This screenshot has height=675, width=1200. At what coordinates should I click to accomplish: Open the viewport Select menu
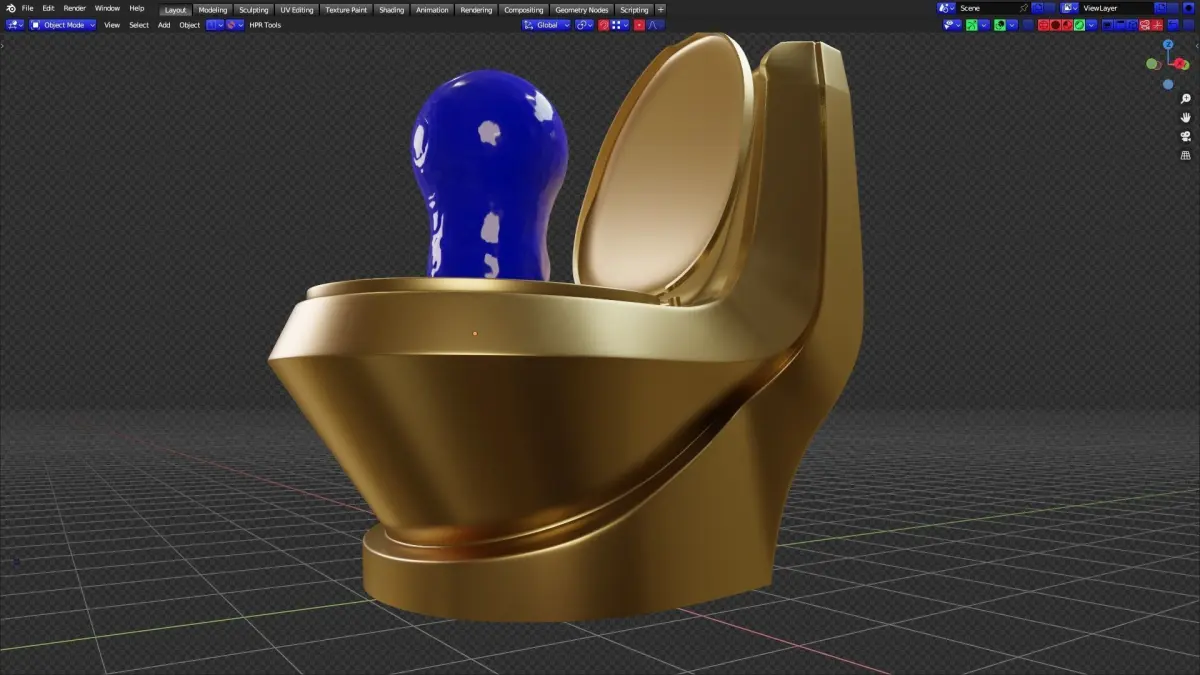coord(139,25)
